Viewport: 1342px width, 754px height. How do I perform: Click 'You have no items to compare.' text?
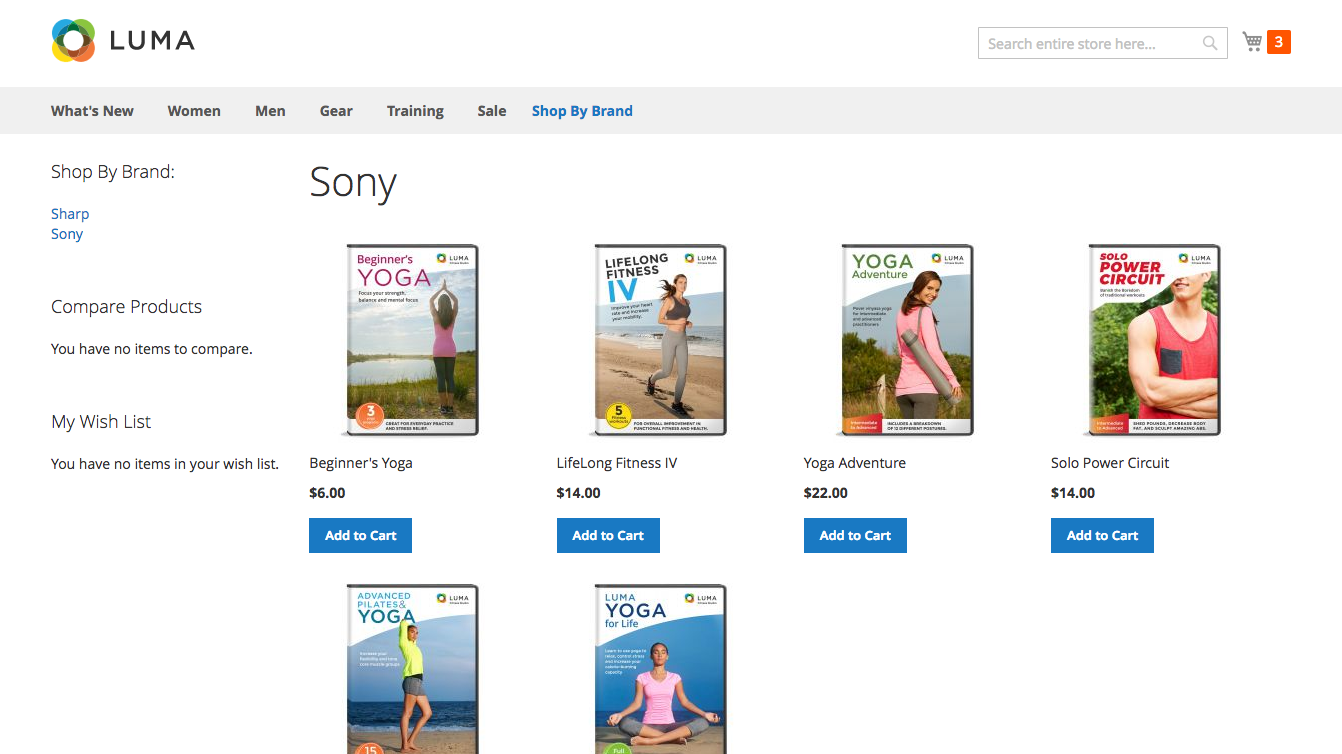coord(152,349)
